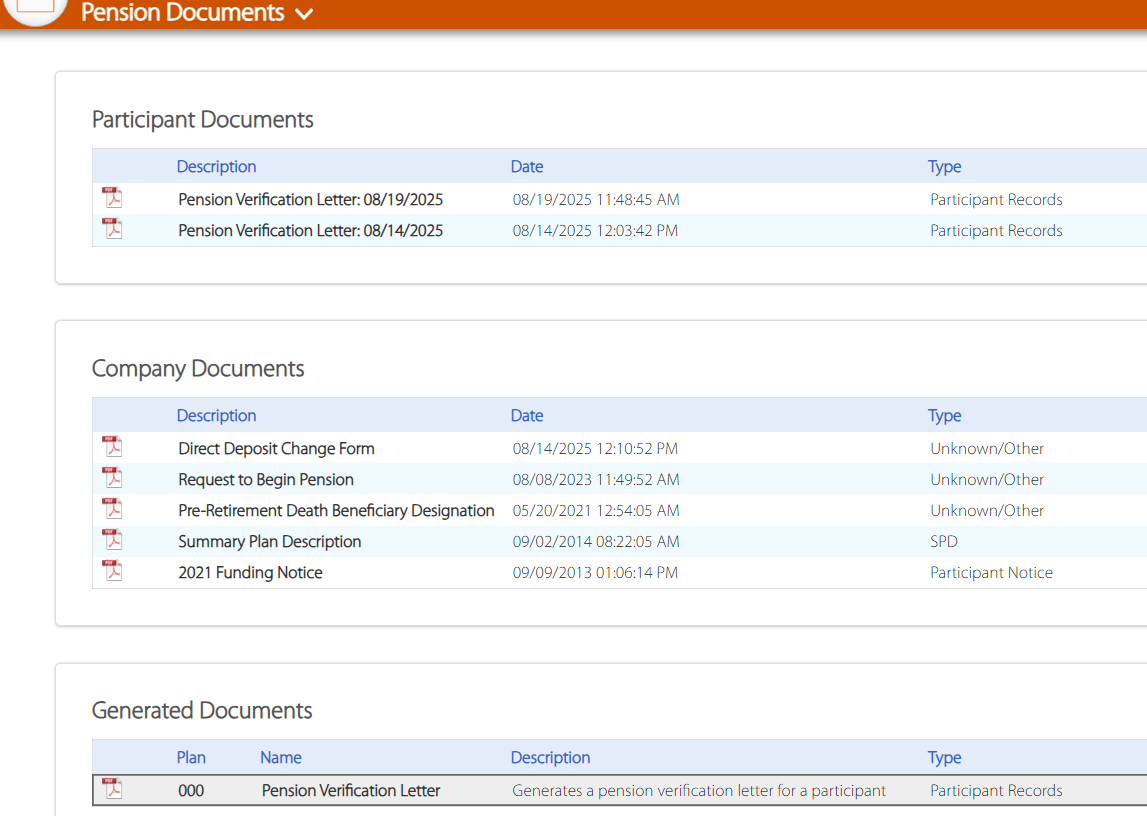1147x816 pixels.
Task: Click PDF icon in Generated Documents row
Action: click(112, 788)
